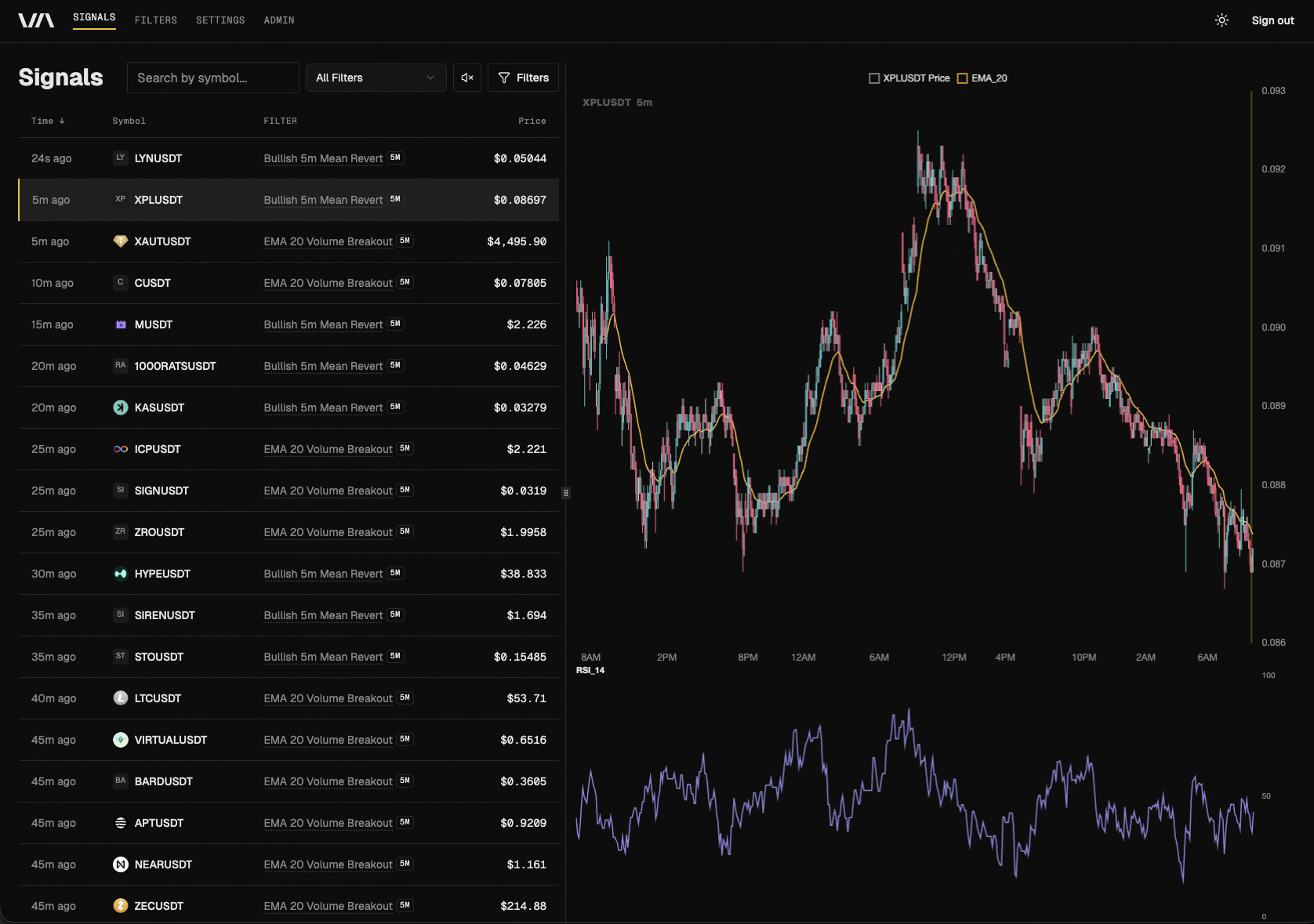Click the VA logo in the top left

(x=36, y=20)
